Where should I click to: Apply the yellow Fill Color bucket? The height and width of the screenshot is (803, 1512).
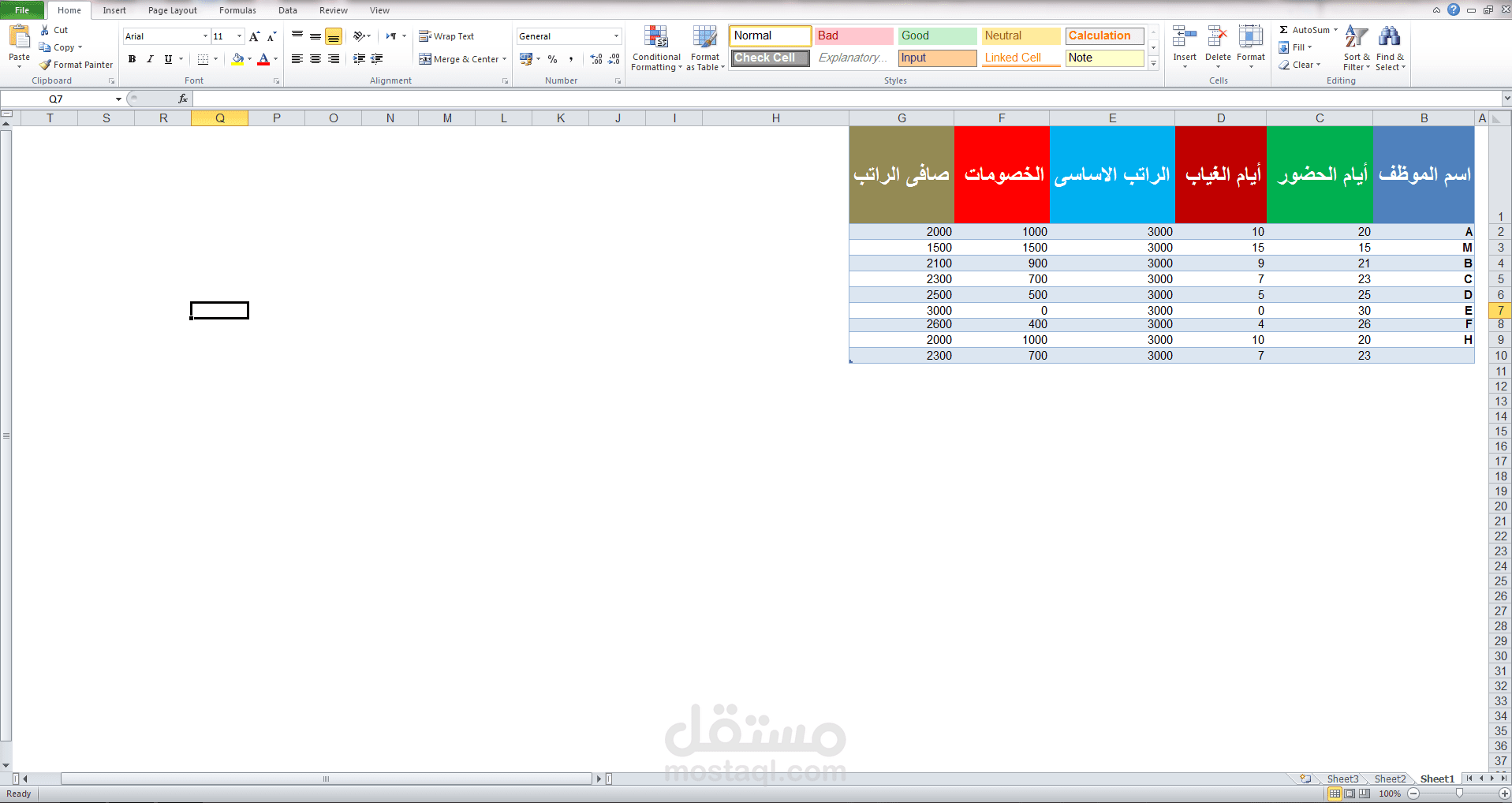point(237,59)
